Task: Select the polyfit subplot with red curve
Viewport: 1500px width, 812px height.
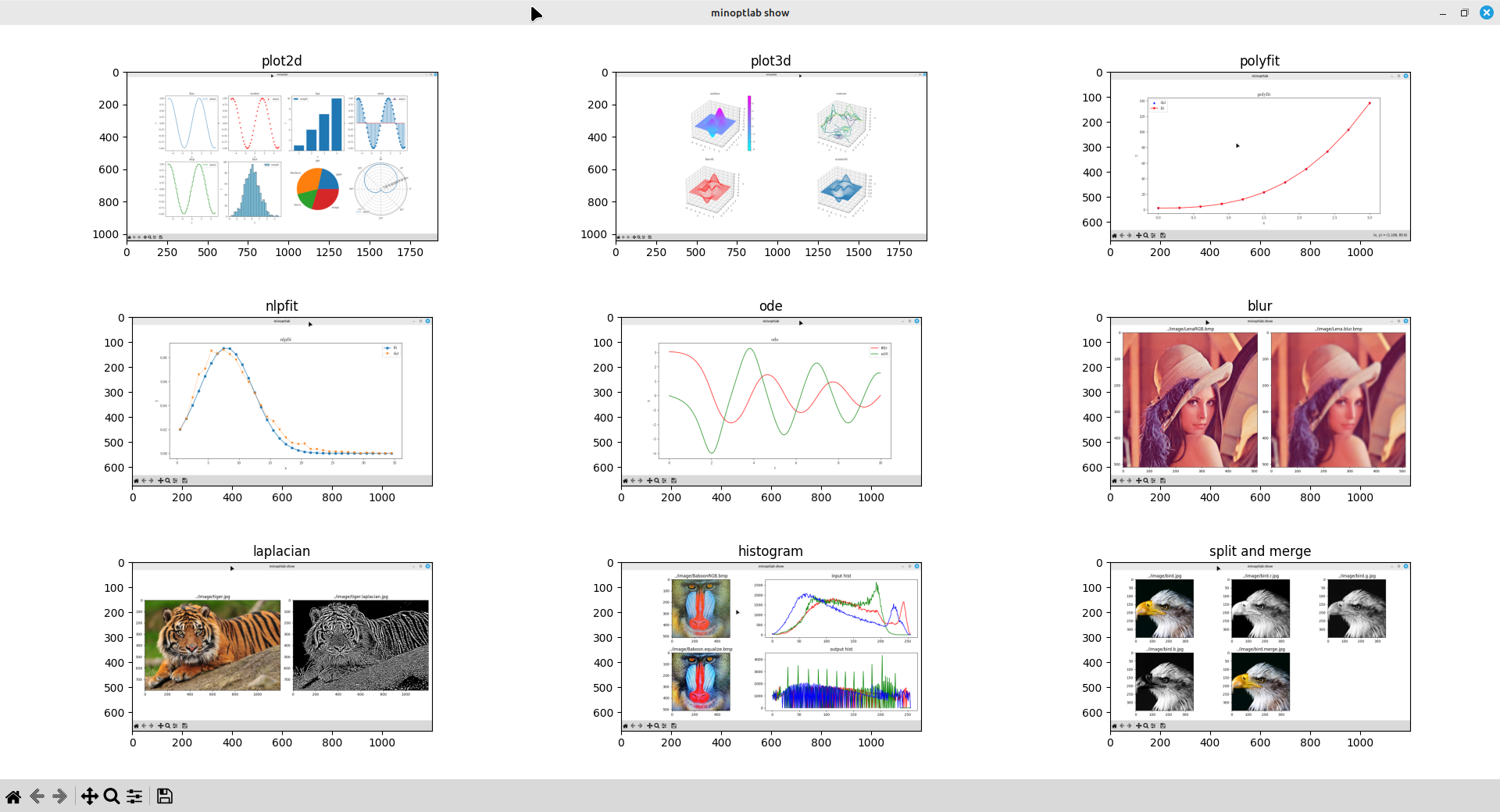Action: [1260, 156]
